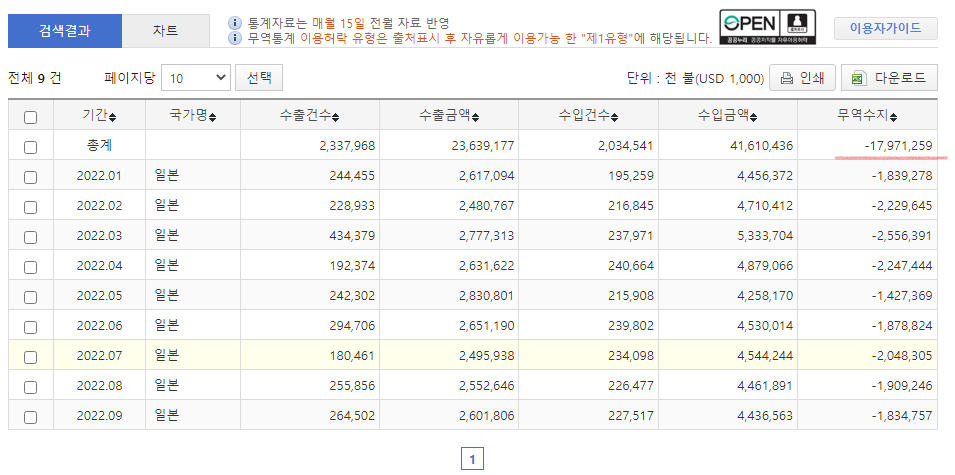This screenshot has height=475, width=955.
Task: Toggle the select-all header checkbox
Action: tap(30, 117)
